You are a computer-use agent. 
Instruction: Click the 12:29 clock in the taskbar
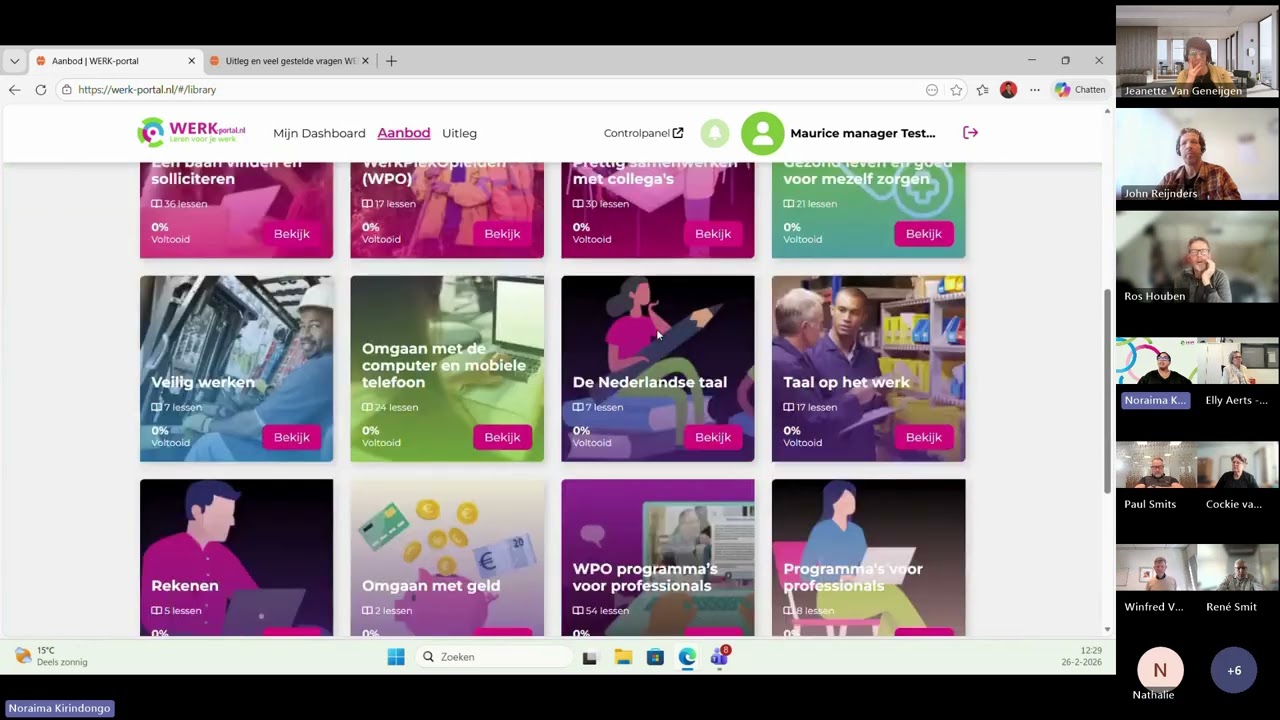1090,650
